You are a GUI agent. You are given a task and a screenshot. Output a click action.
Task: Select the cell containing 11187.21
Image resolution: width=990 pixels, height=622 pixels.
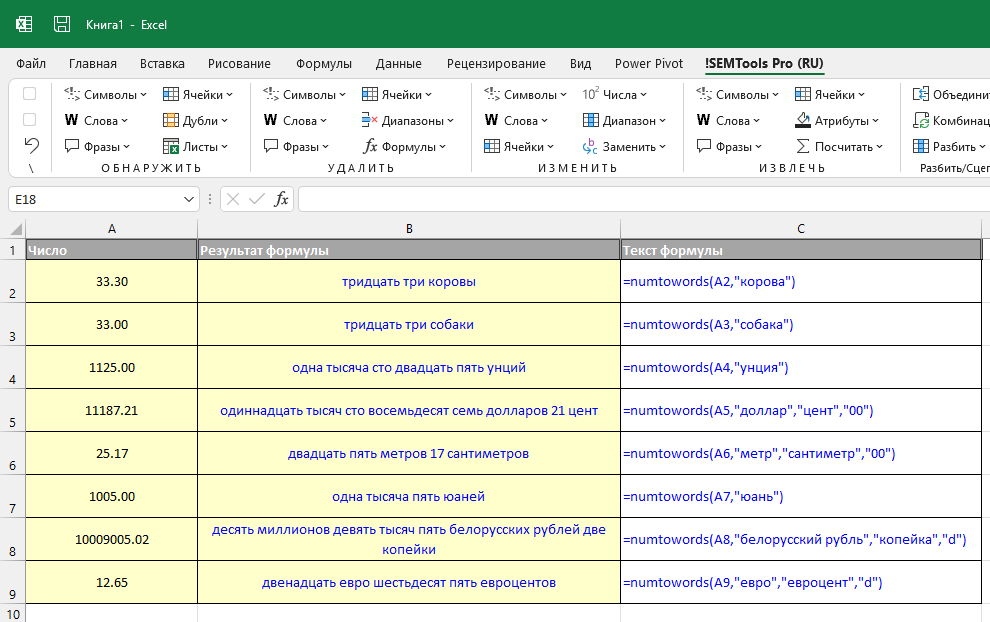[x=112, y=410]
